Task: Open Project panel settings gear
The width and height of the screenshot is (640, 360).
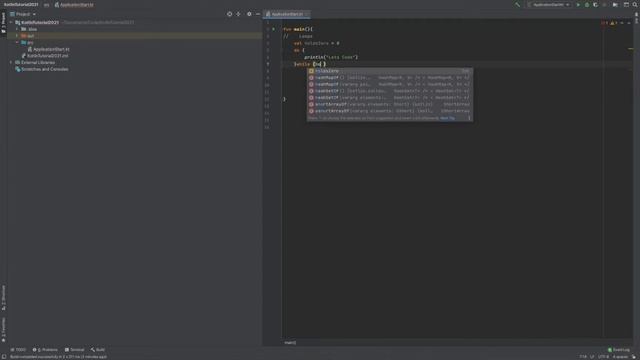Action: click(249, 14)
